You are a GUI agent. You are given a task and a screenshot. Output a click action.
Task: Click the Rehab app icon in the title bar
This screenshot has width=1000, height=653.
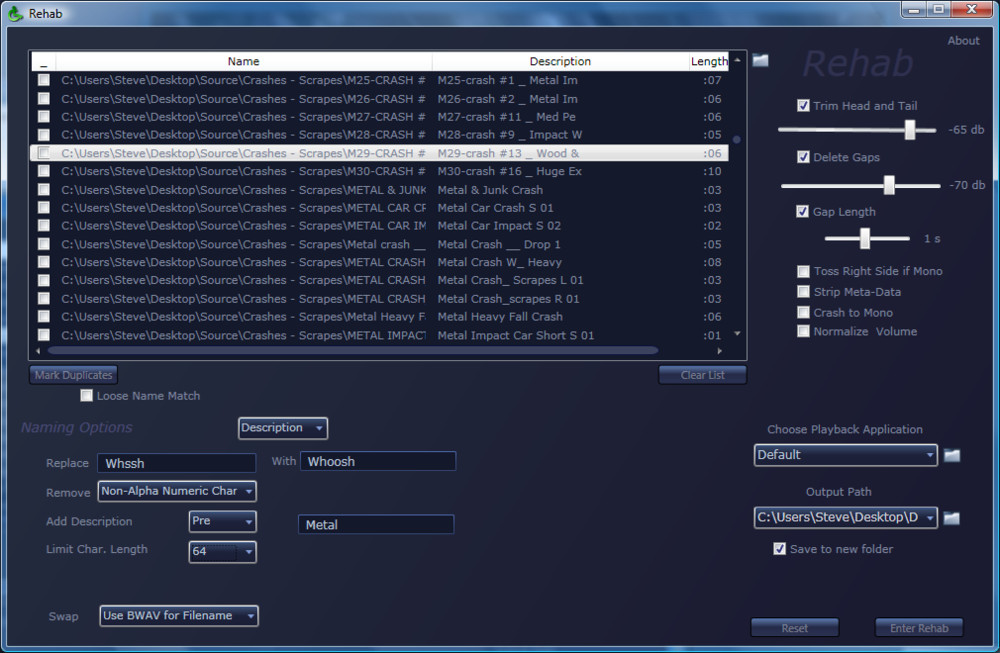tap(16, 13)
